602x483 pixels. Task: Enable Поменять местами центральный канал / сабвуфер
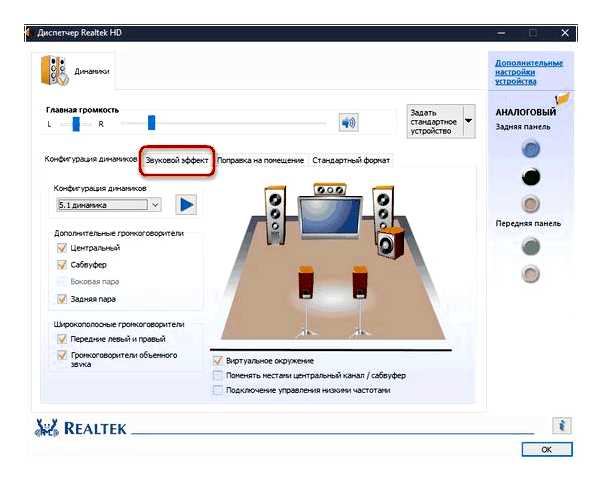click(x=218, y=375)
